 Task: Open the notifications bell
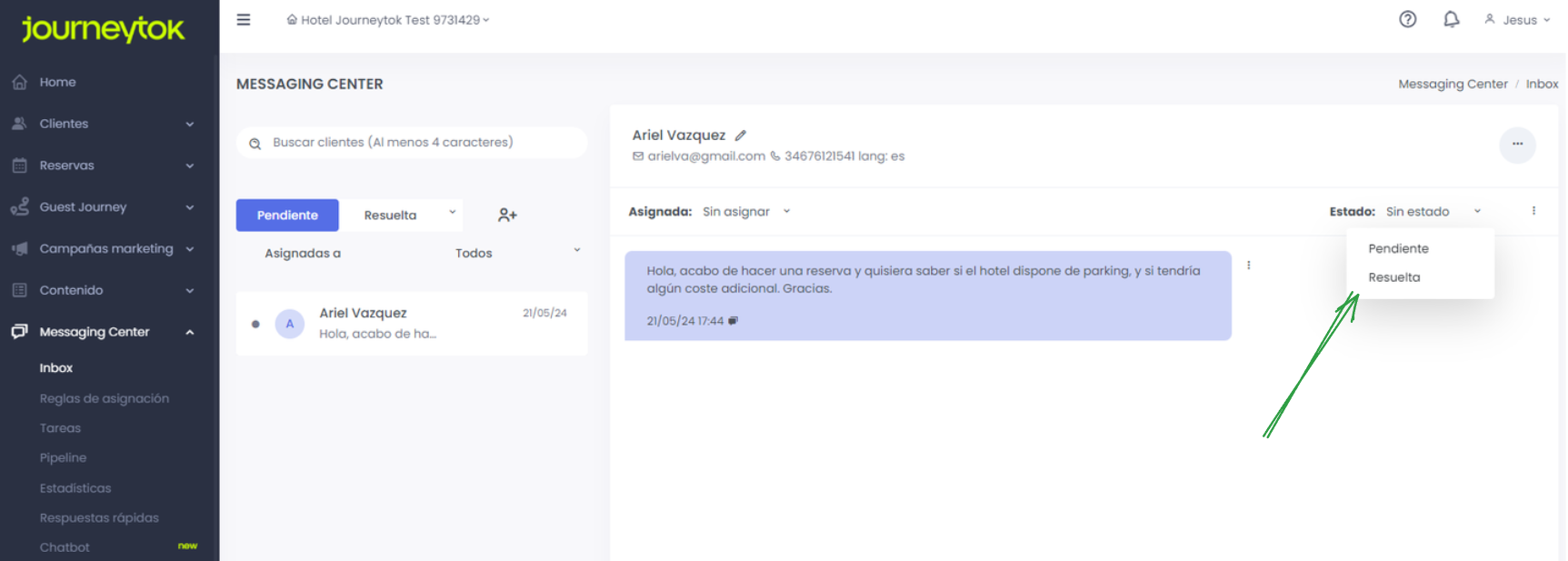pos(1451,19)
